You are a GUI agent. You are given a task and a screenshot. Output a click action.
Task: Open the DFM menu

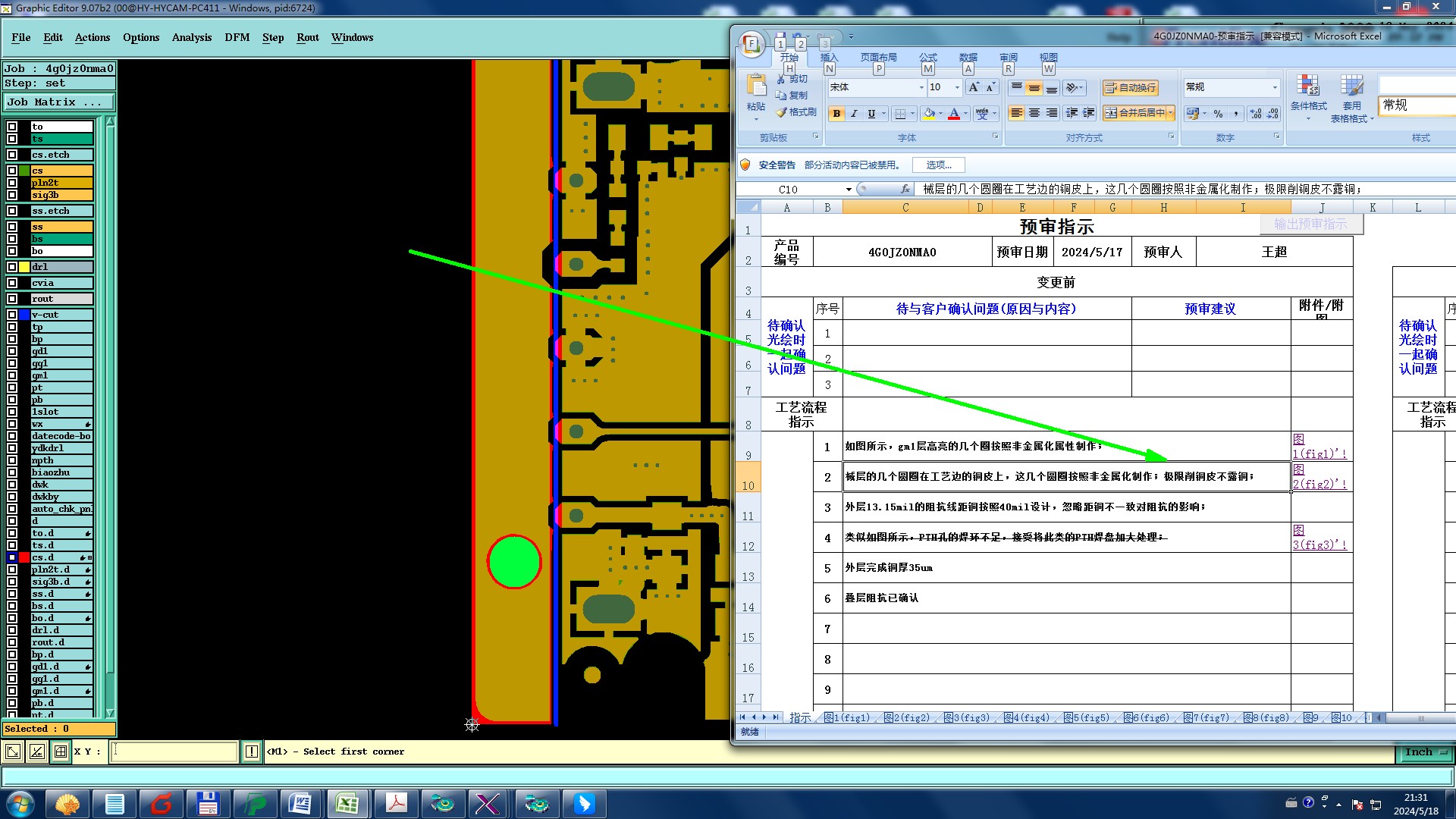[237, 37]
